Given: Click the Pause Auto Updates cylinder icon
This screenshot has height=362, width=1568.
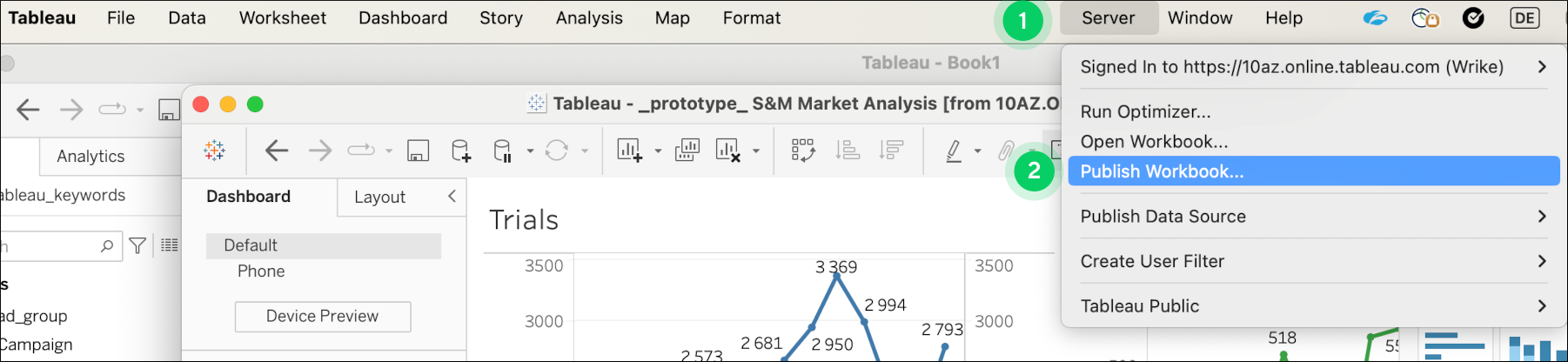Looking at the screenshot, I should [502, 151].
